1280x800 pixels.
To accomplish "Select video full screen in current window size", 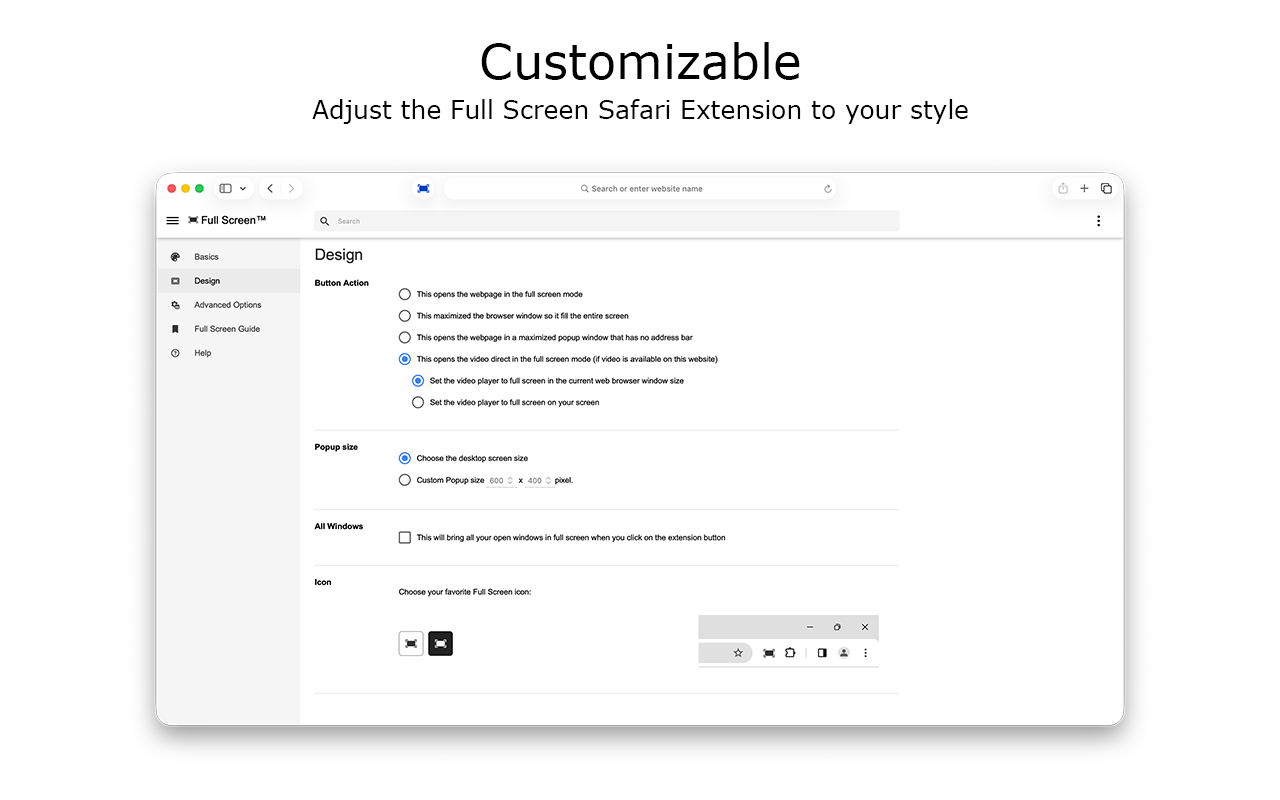I will click(x=418, y=381).
